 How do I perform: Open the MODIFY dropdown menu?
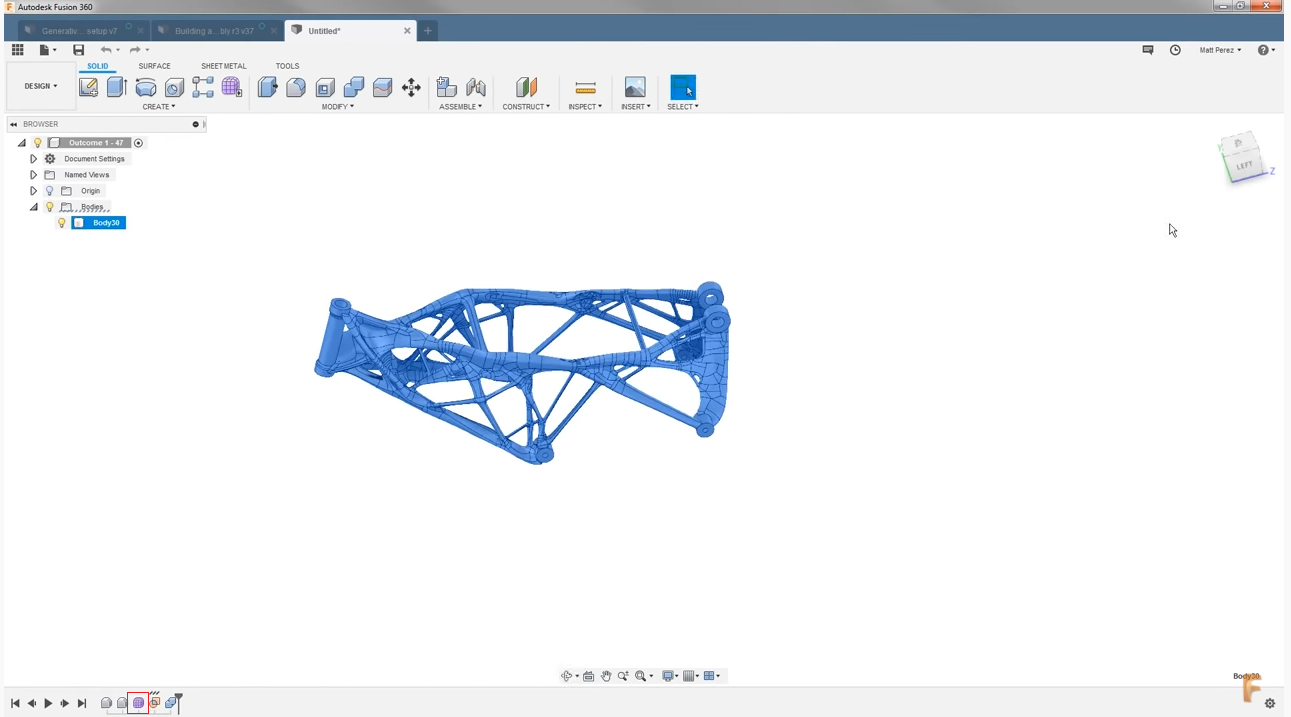click(338, 107)
